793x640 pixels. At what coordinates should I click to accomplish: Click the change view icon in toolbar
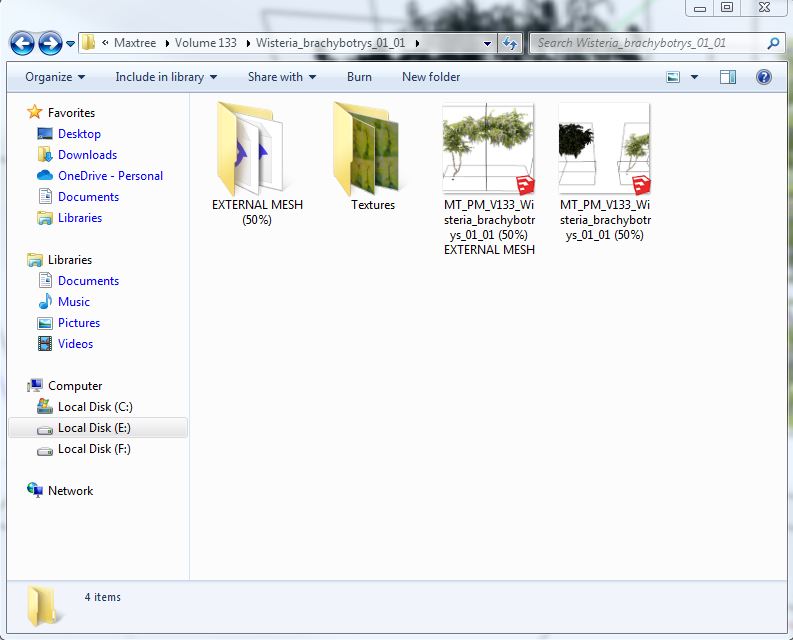pos(674,77)
